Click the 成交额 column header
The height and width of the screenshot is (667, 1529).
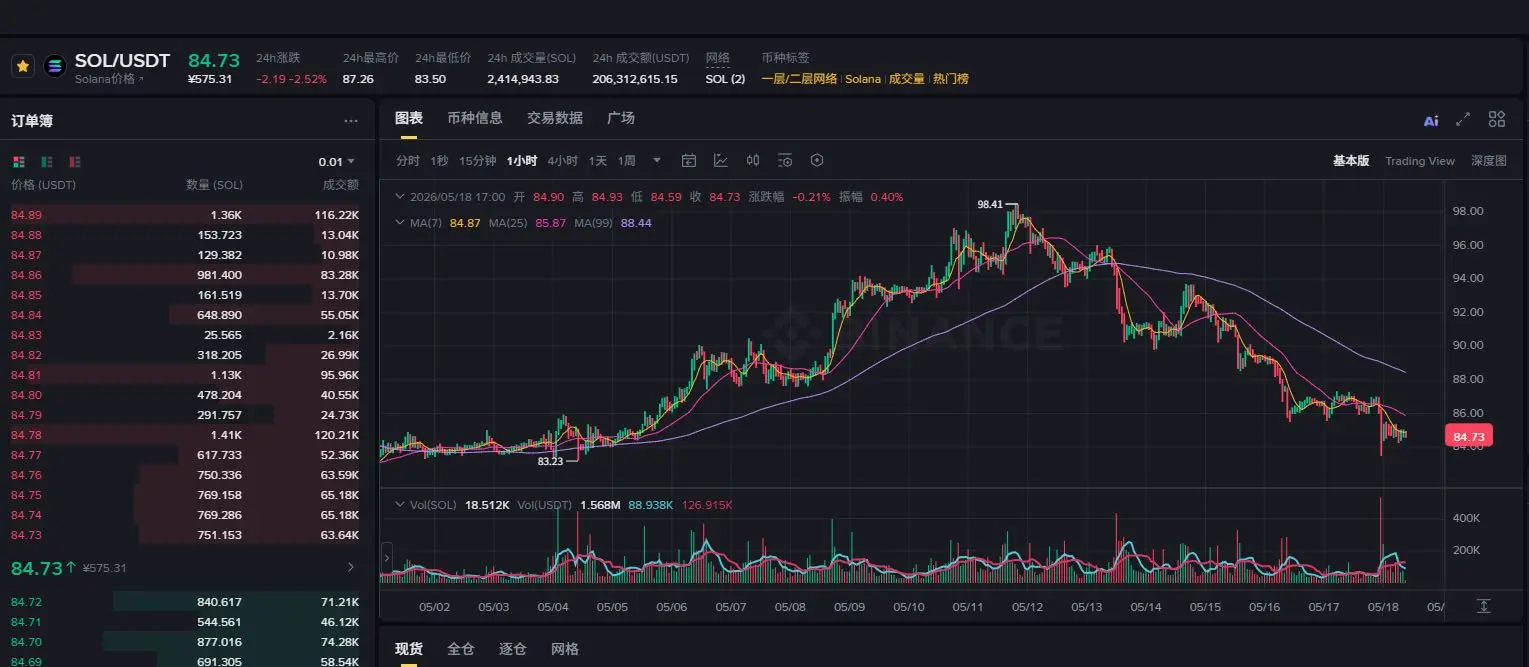pyautogui.click(x=340, y=185)
